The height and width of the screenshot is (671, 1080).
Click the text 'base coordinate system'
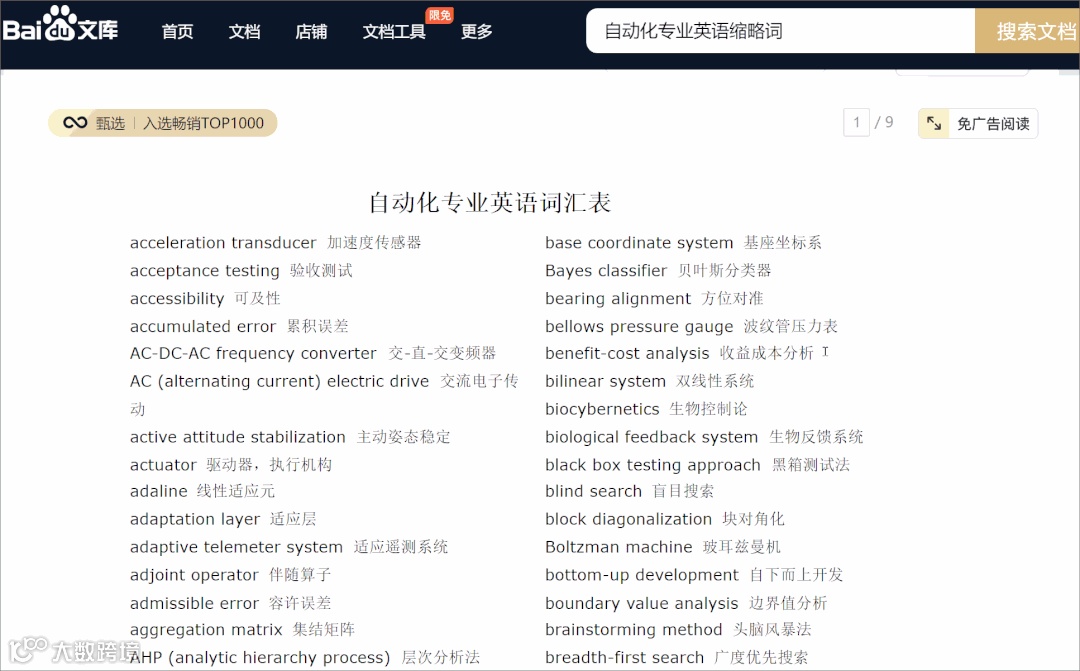(x=639, y=242)
